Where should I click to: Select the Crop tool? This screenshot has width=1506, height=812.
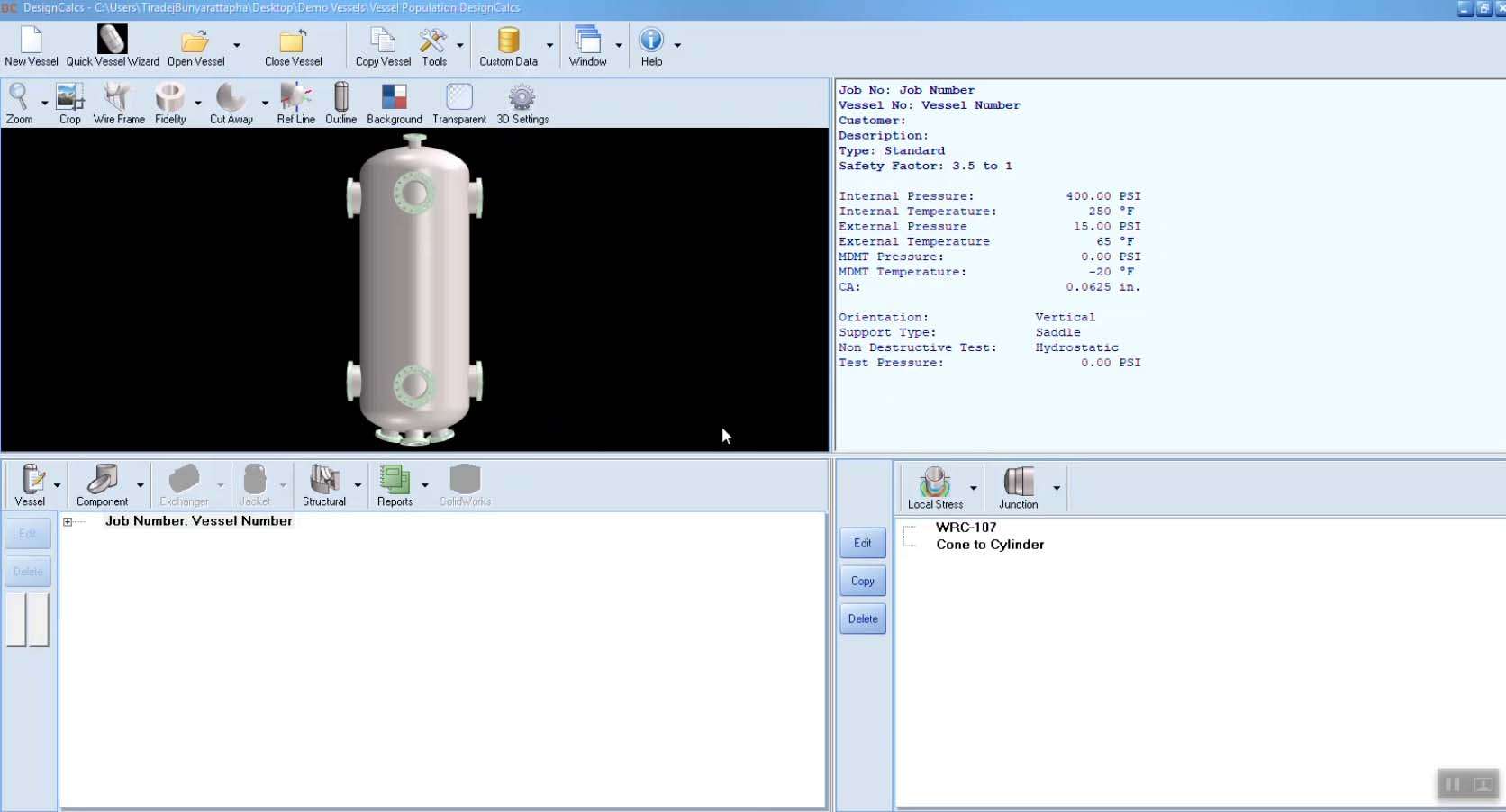(69, 104)
